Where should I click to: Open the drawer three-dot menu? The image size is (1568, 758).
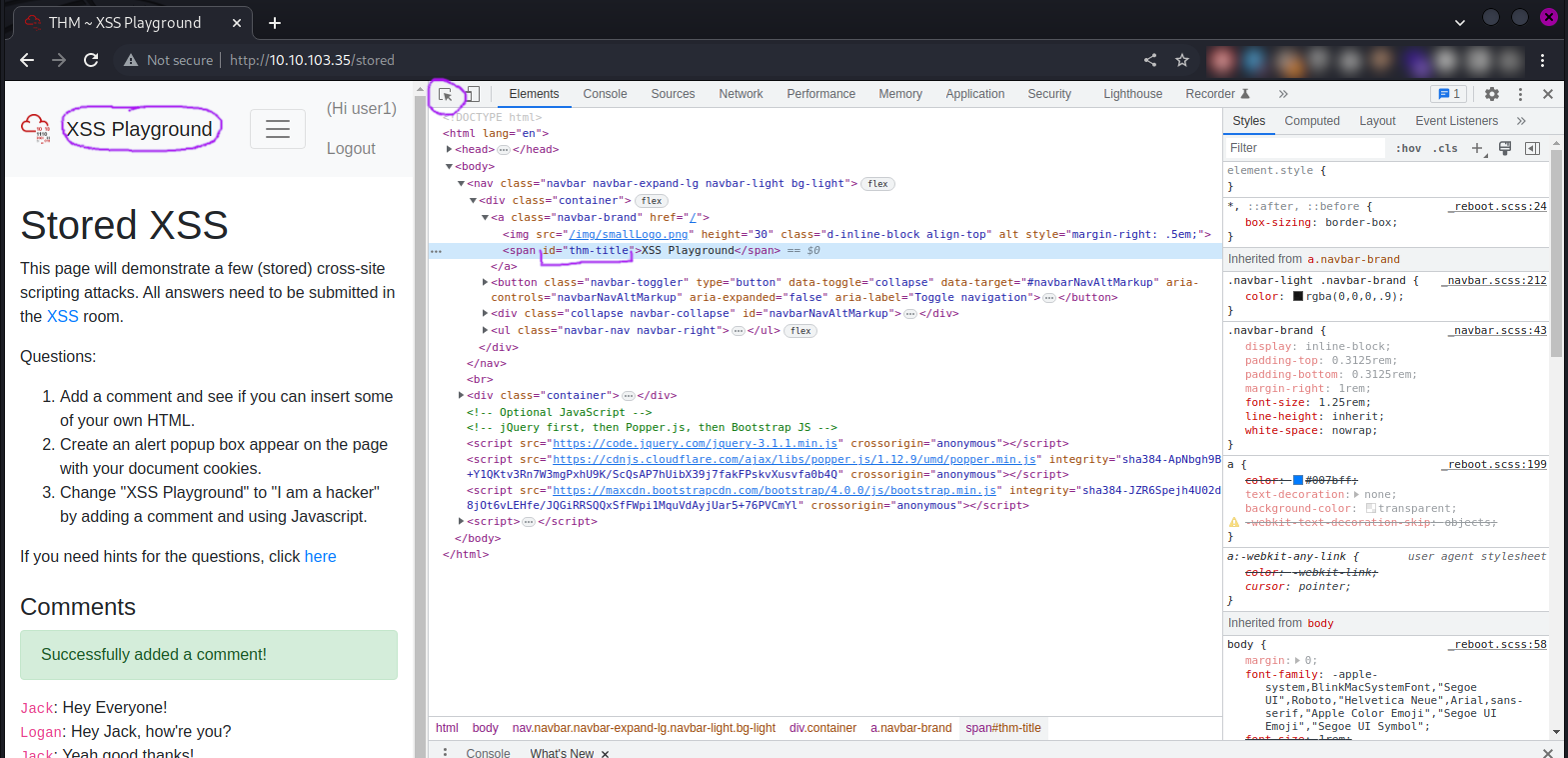(445, 752)
